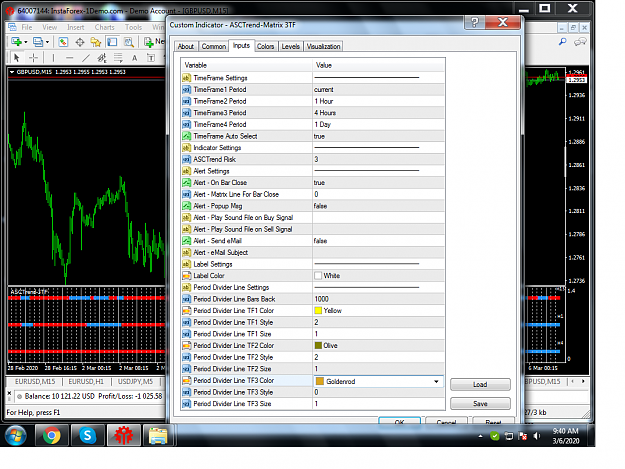
Task: Select the Fibonacci Retracement tool
Action: [x=118, y=58]
